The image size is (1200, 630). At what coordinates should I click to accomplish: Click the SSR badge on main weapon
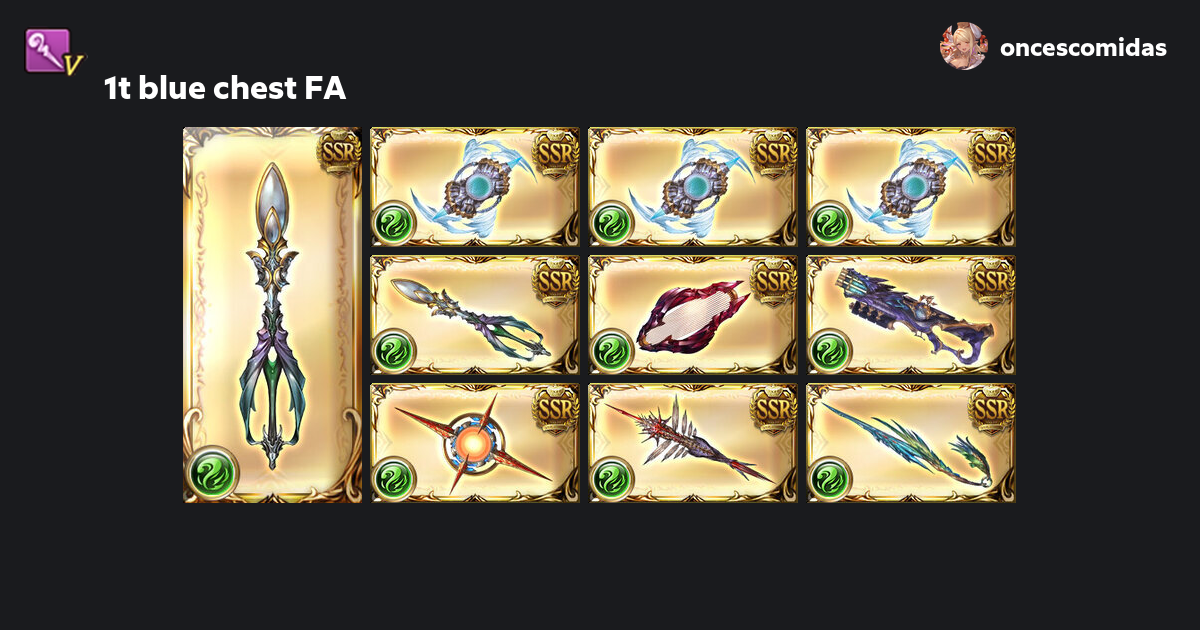[x=339, y=153]
